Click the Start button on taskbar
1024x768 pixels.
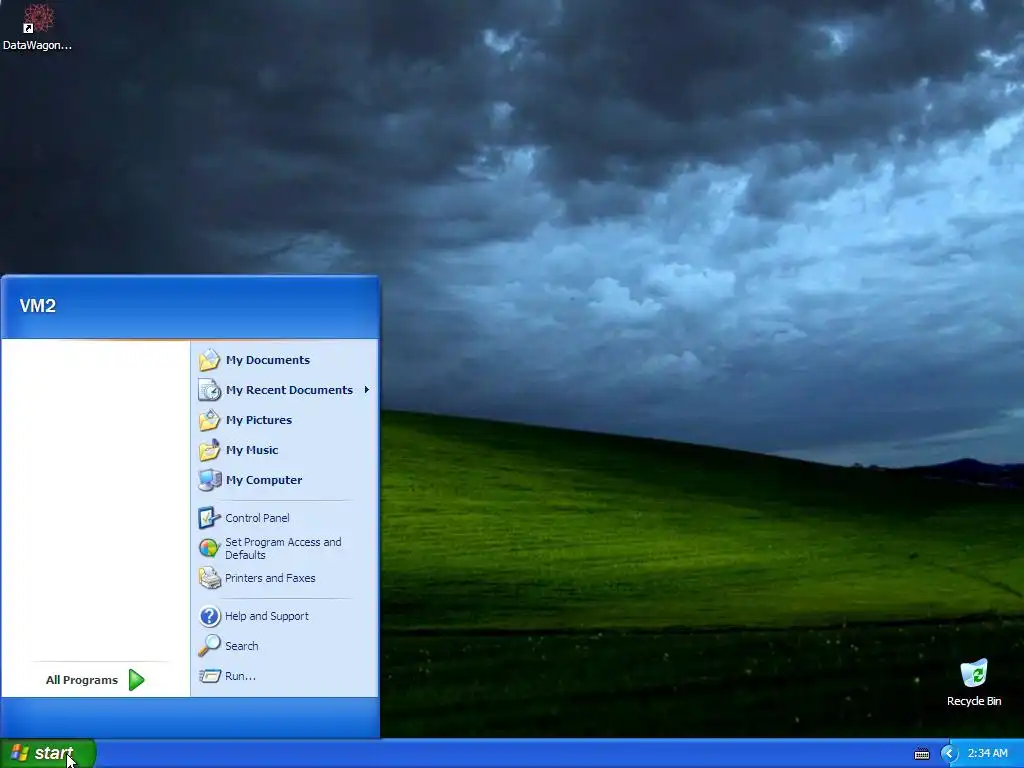(x=48, y=754)
